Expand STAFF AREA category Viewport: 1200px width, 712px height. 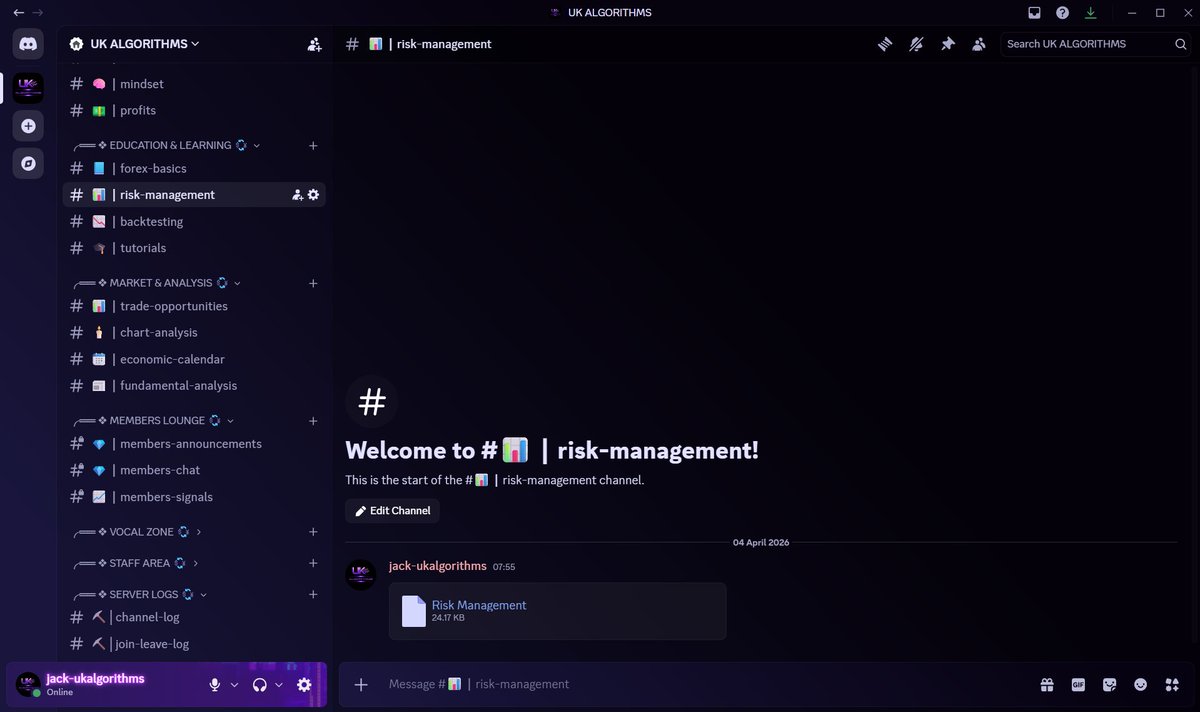pyautogui.click(x=134, y=564)
